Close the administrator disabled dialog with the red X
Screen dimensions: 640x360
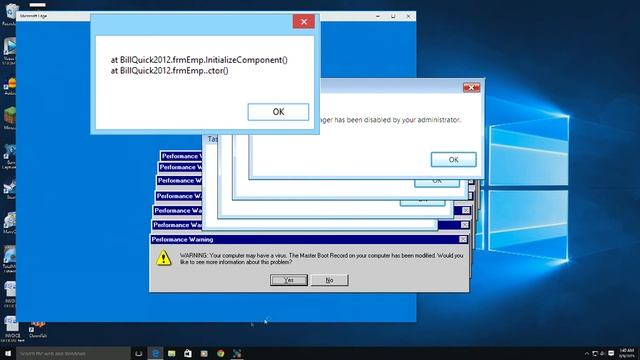click(471, 87)
